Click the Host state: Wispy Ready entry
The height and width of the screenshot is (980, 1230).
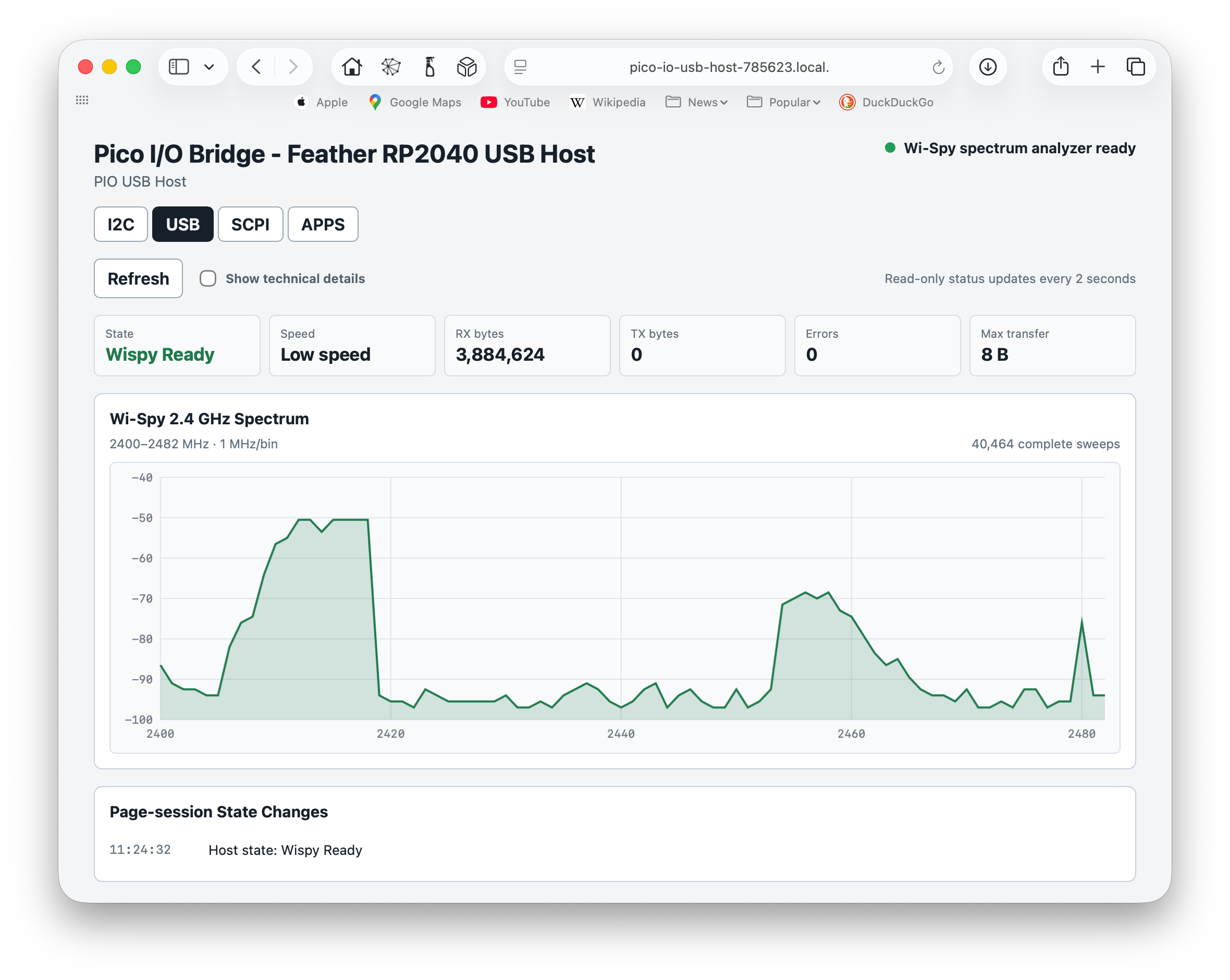pyautogui.click(x=285, y=850)
